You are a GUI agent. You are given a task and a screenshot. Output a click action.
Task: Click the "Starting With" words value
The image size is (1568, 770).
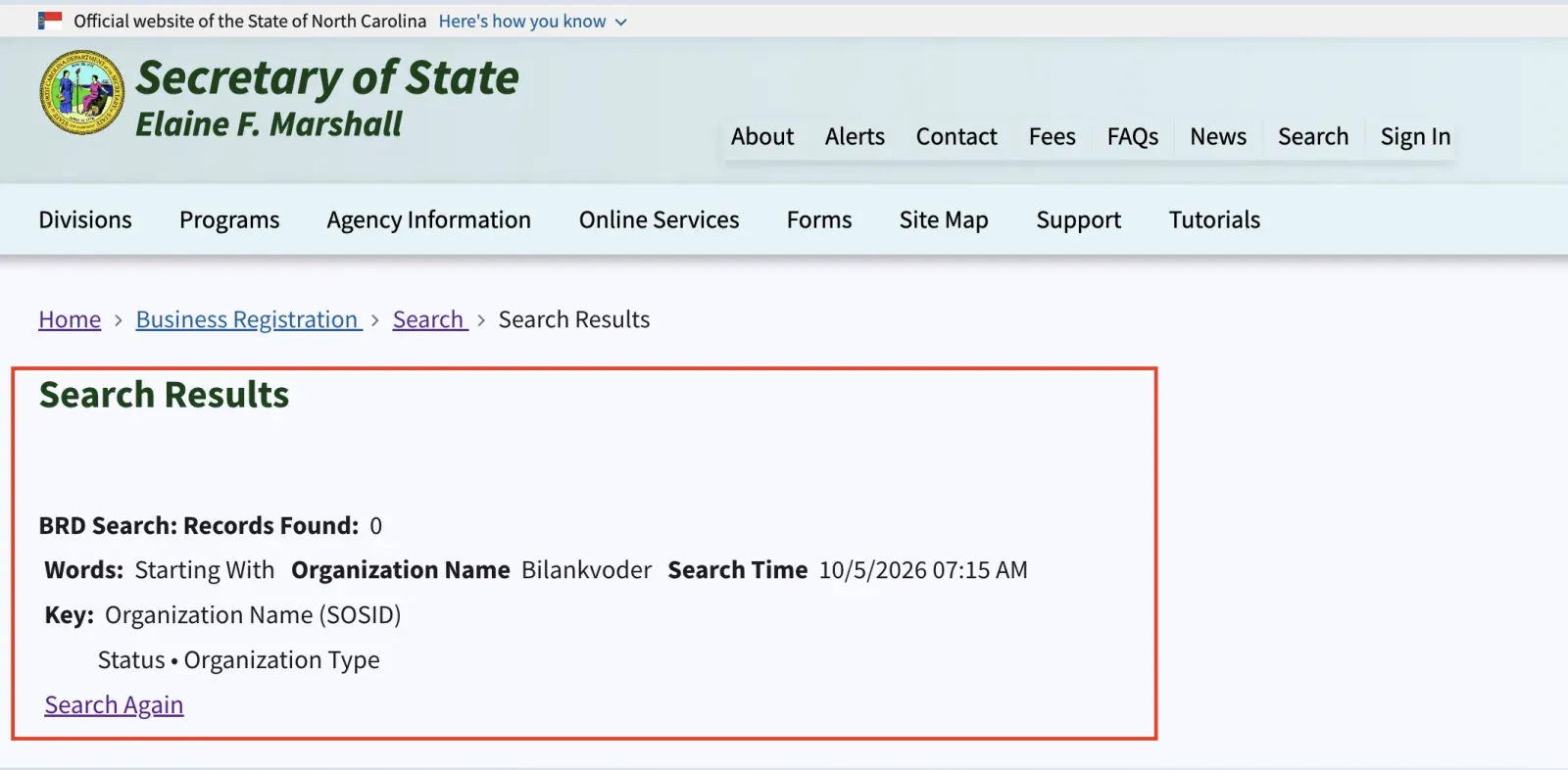click(x=205, y=570)
